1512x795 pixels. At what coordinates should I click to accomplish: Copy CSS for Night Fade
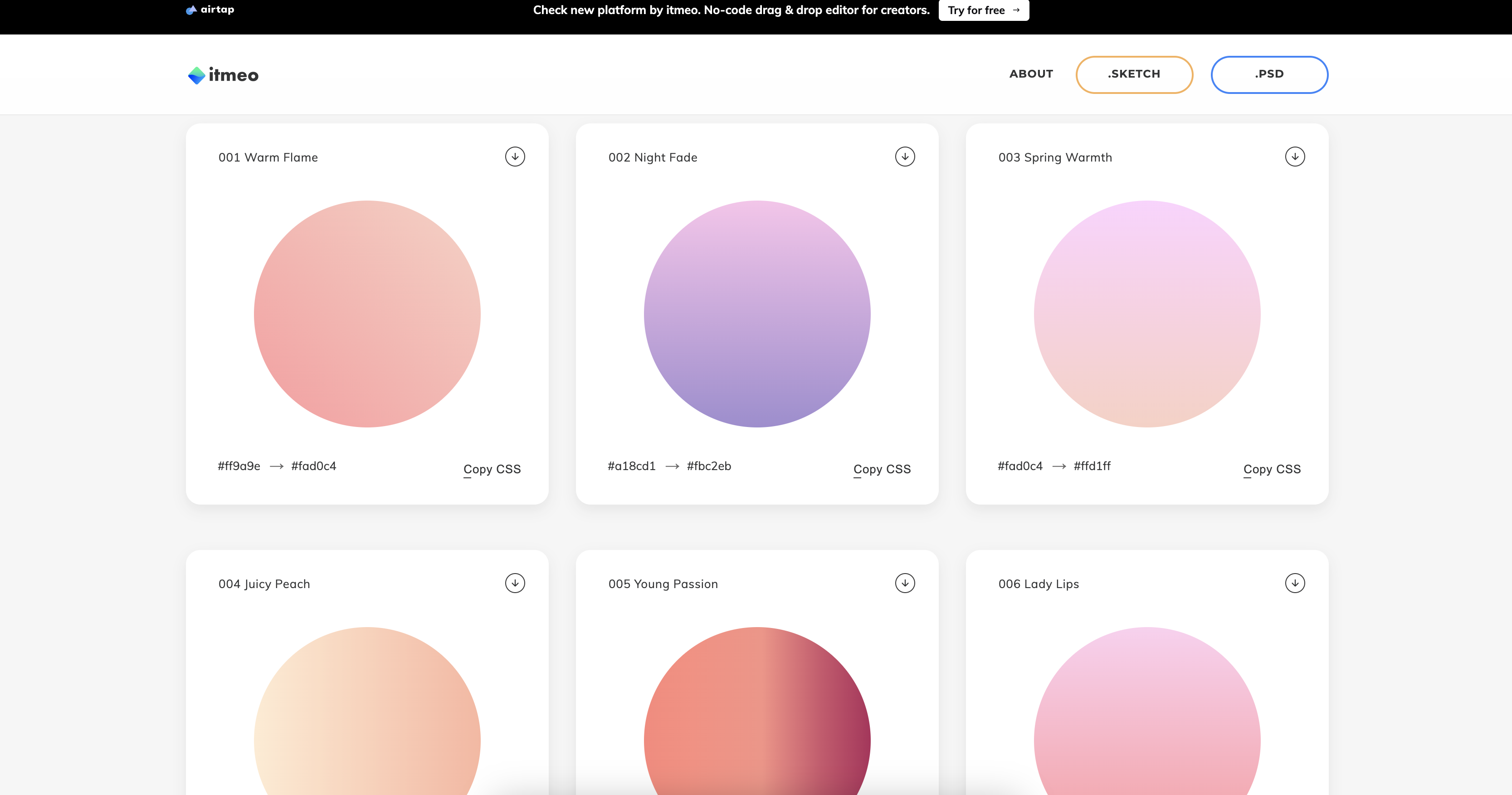882,469
